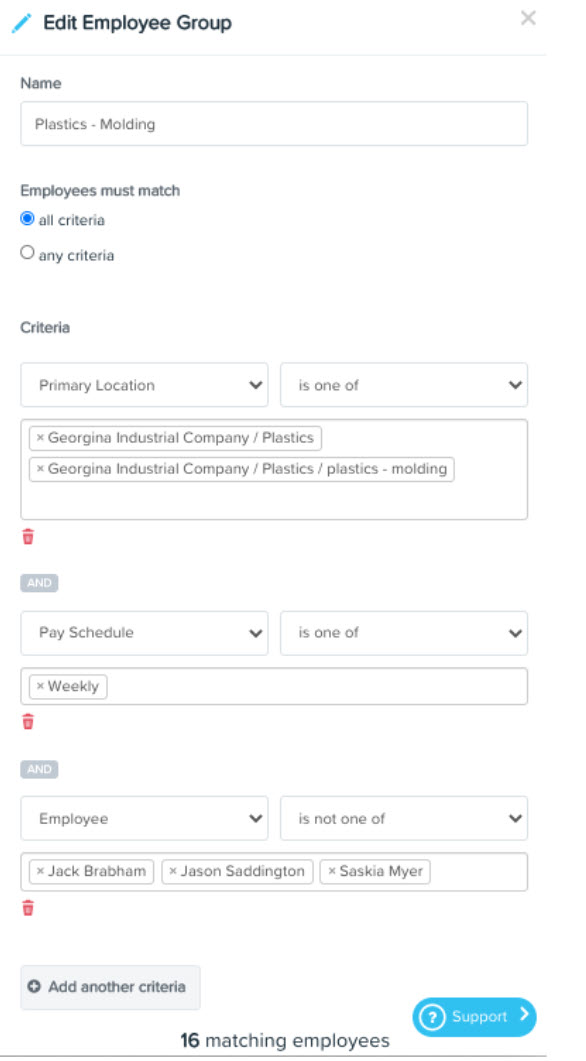
Task: Remove Georgina Industrial Company / Plastics tag
Action: [40, 438]
